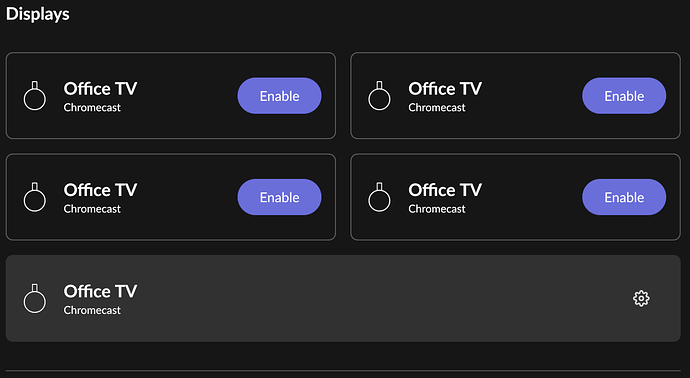The width and height of the screenshot is (690, 378).
Task: Click Chromecast icon in top-left display card
Action: coord(35,95)
